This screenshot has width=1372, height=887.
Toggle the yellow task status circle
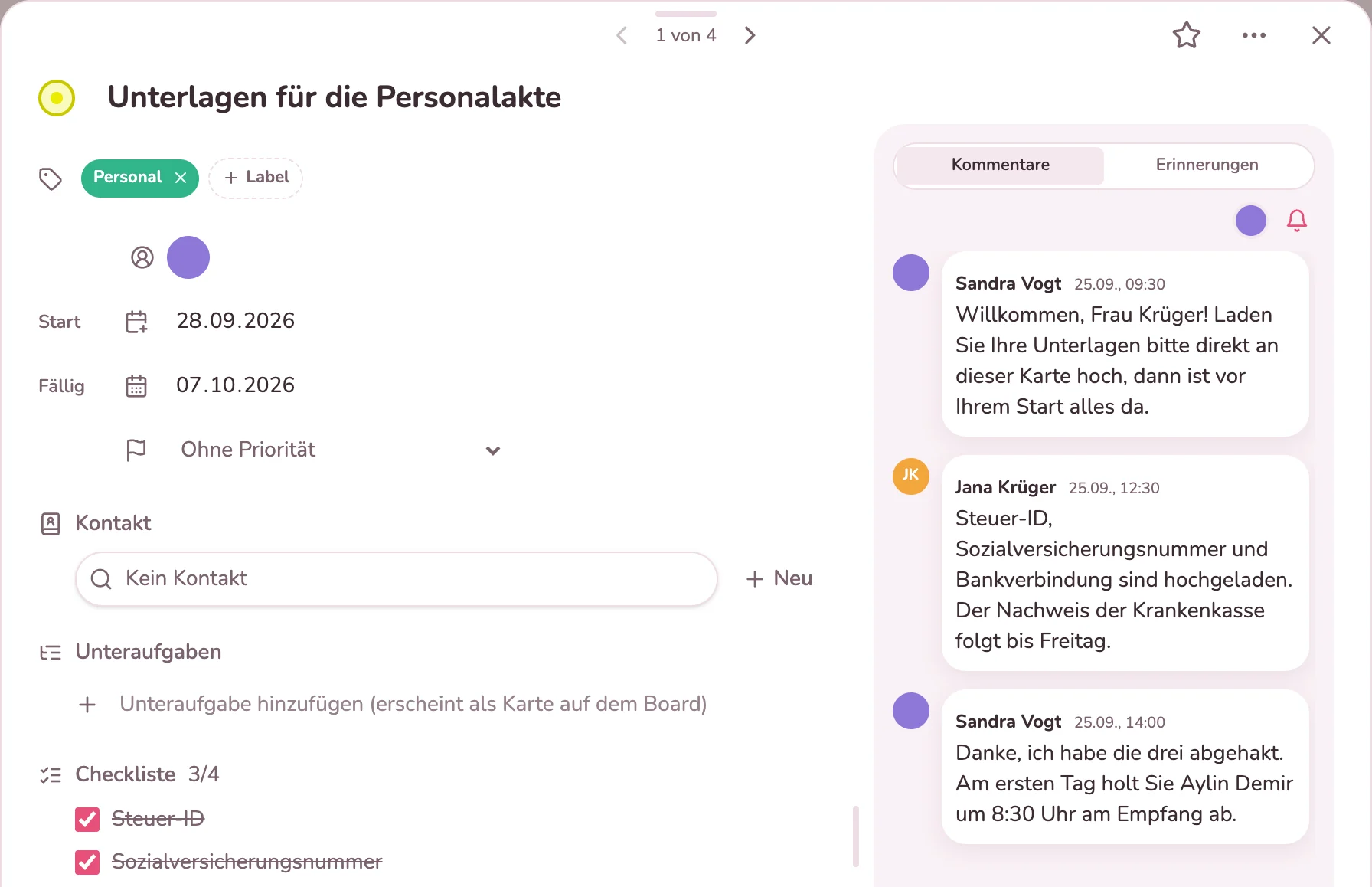(x=57, y=98)
